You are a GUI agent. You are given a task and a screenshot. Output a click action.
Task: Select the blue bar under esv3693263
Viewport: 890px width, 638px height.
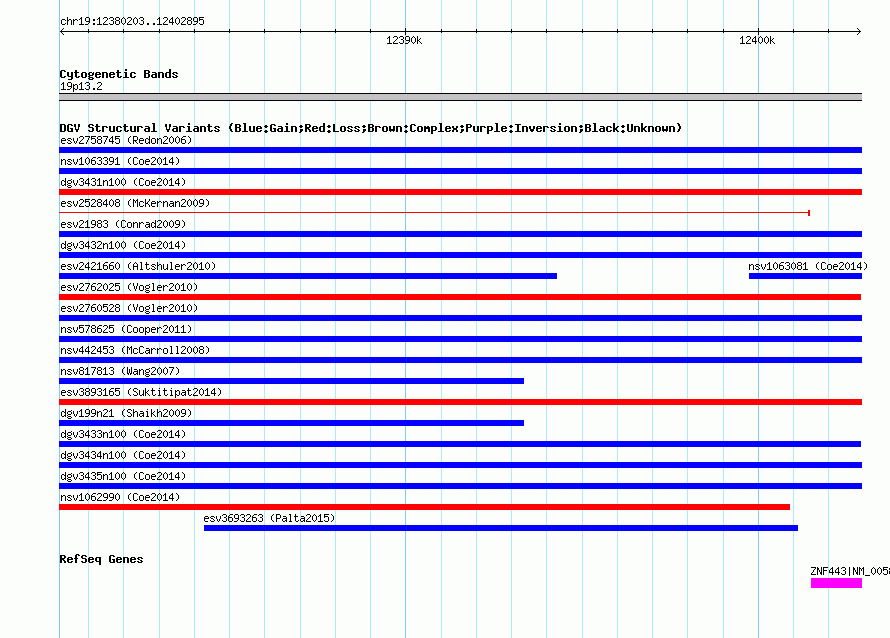(501, 528)
